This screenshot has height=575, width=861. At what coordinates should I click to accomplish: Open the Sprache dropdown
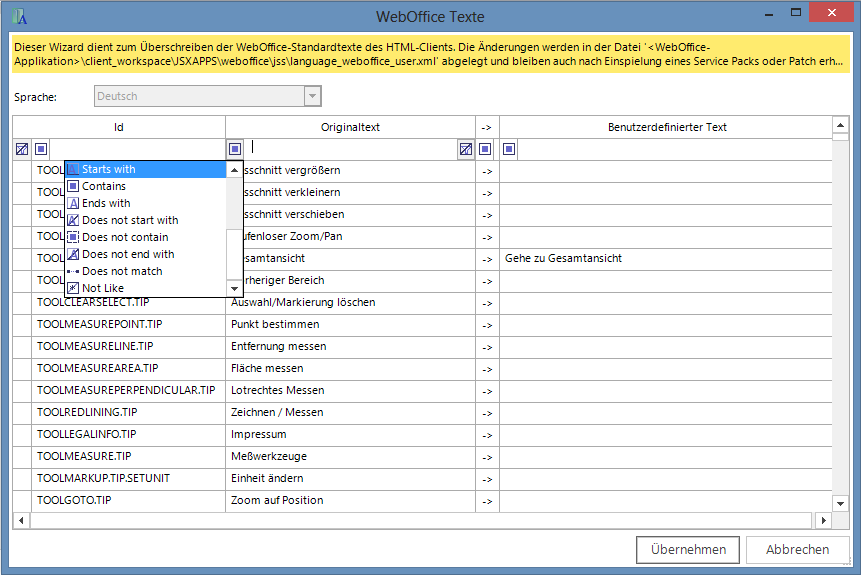pos(313,96)
